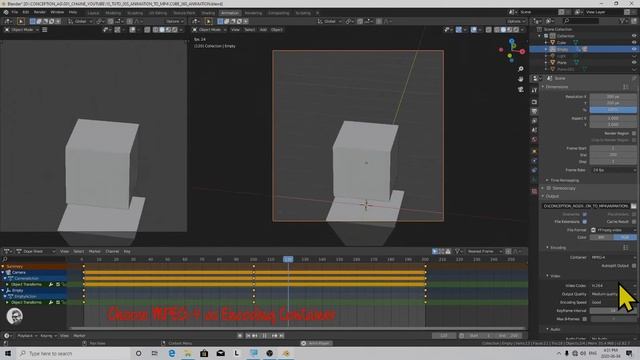640x360 pixels.
Task: Collapse the Encoding panel
Action: click(x=547, y=248)
